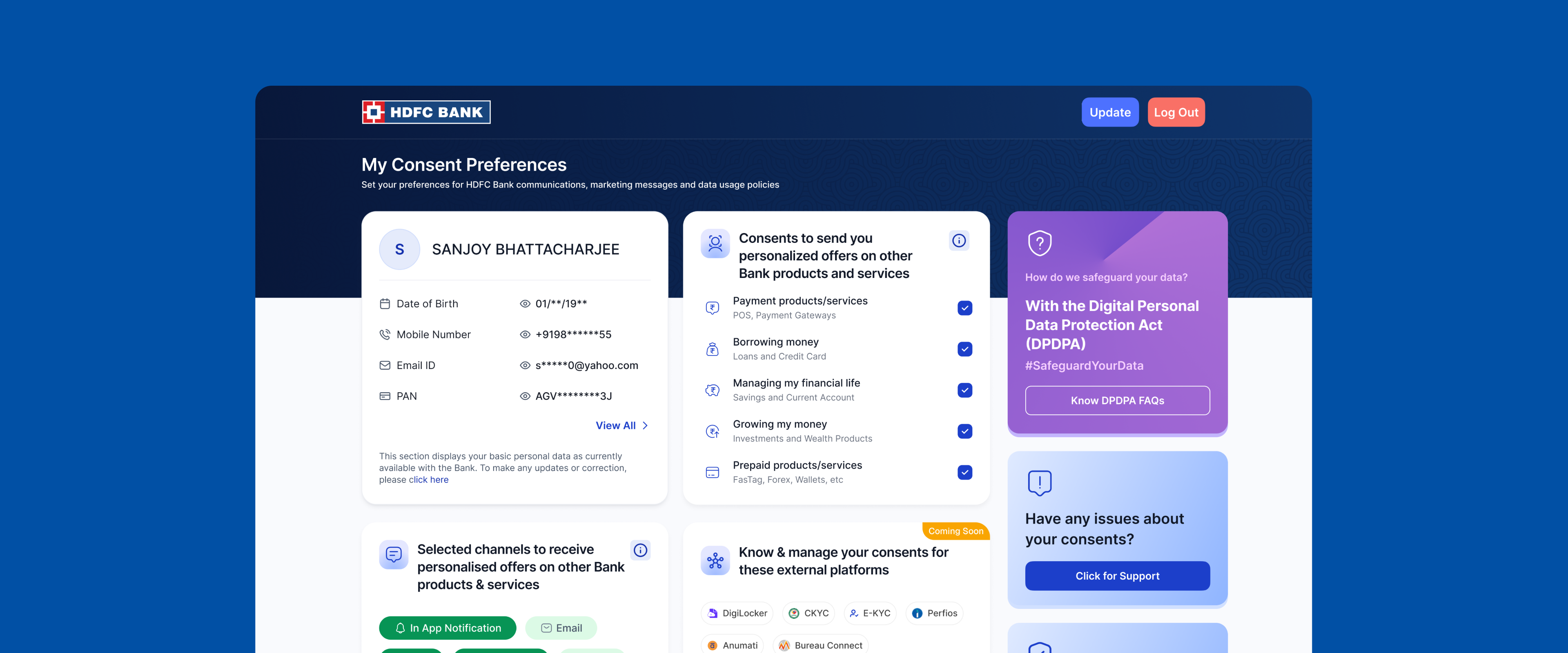
Task: Click the HDFC Bank logo
Action: pyautogui.click(x=426, y=112)
